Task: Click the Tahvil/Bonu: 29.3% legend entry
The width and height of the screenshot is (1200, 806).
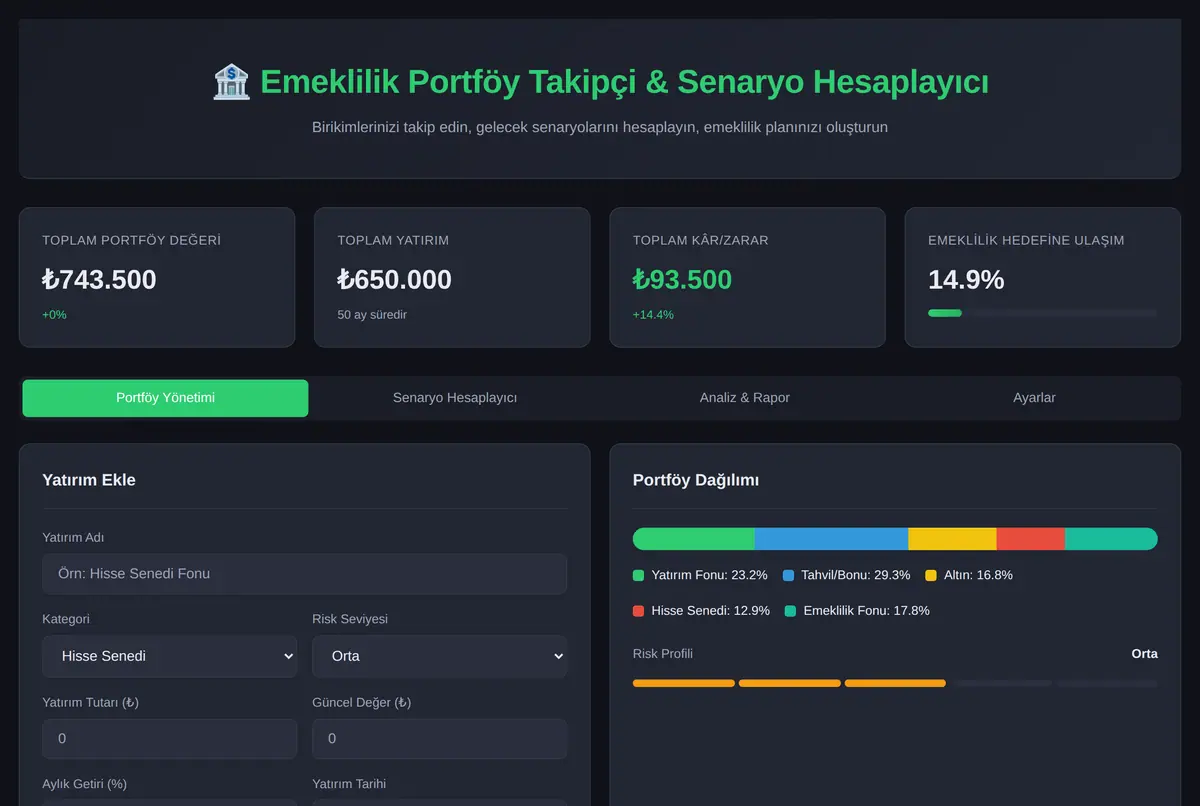Action: pyautogui.click(x=846, y=575)
